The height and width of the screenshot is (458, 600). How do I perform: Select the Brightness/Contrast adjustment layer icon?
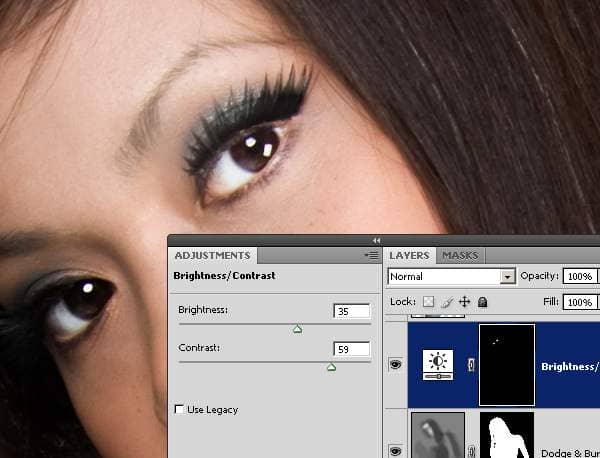coord(438,365)
